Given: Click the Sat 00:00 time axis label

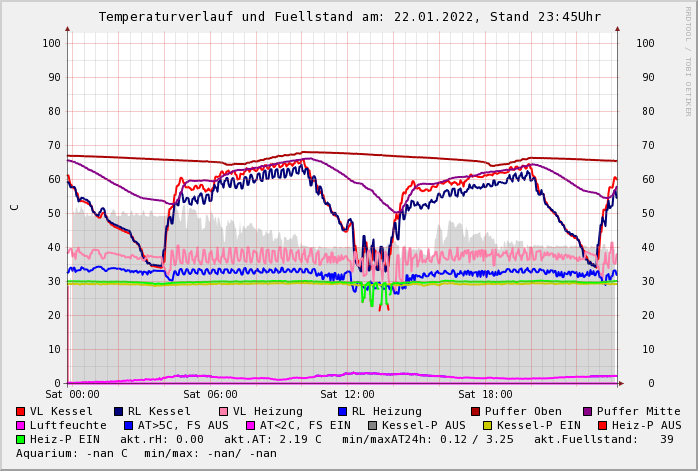Looking at the screenshot, I should tap(72, 395).
